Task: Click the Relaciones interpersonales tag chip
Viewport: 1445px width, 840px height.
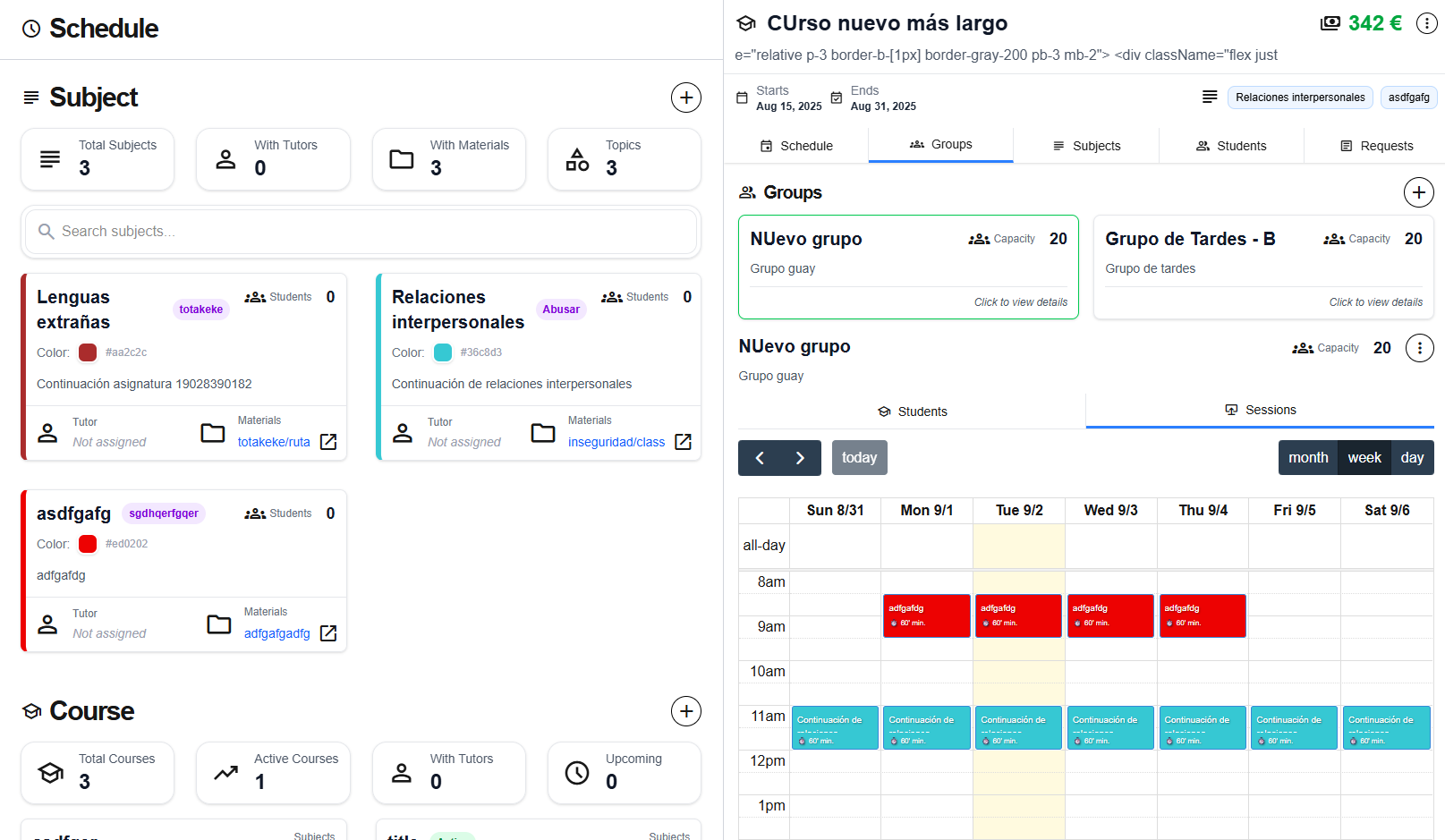Action: click(x=1299, y=98)
